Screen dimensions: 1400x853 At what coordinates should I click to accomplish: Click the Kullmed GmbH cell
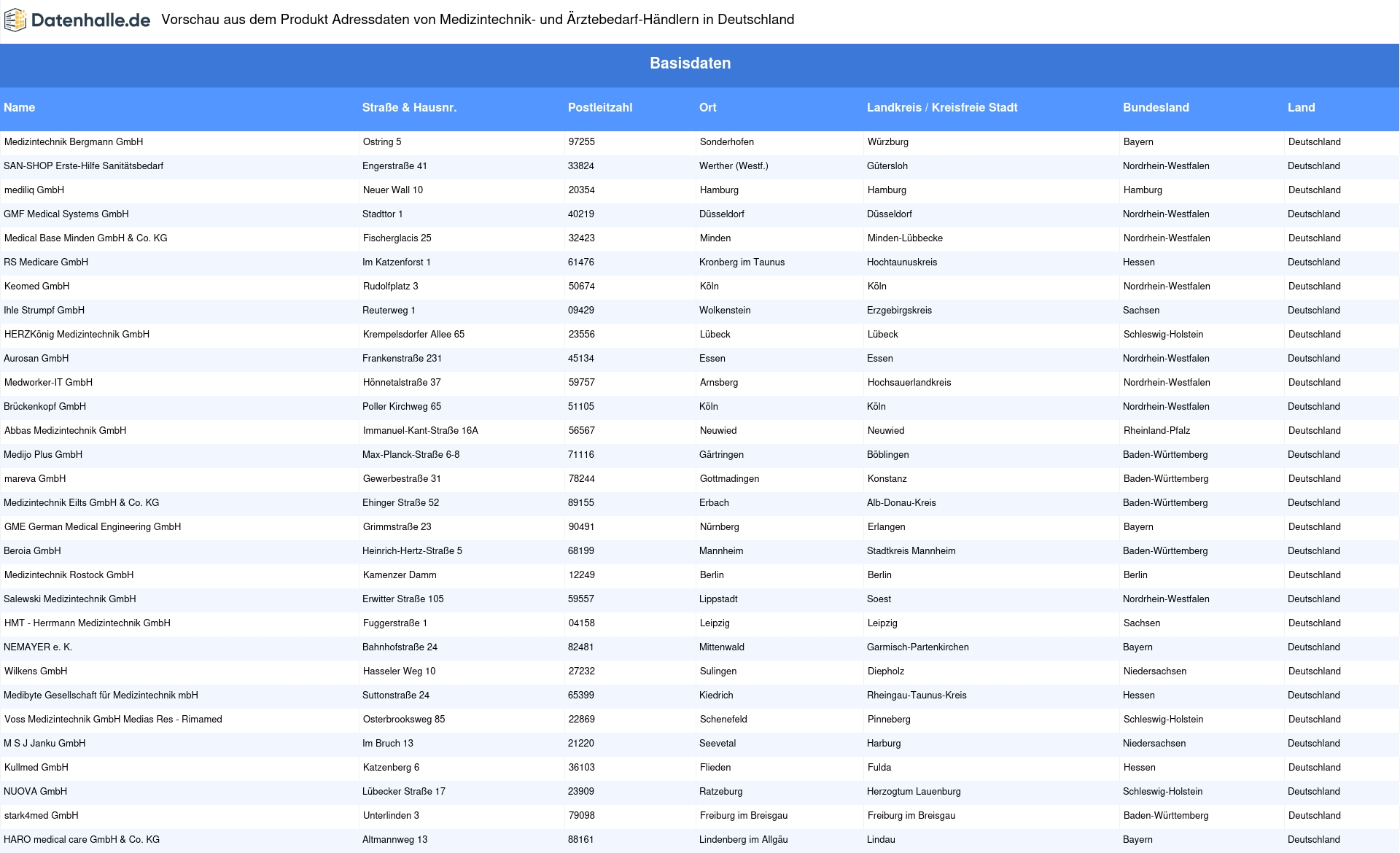(x=36, y=768)
